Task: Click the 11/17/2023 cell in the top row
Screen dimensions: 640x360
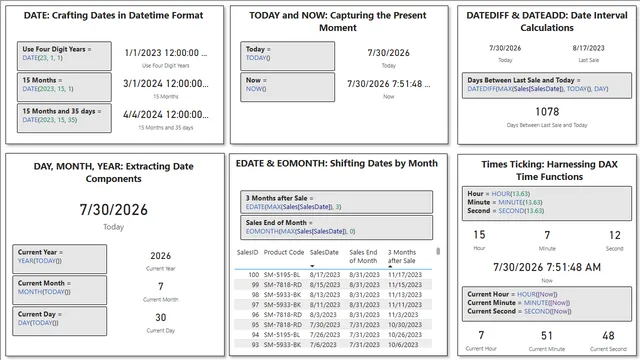Action: (405, 275)
